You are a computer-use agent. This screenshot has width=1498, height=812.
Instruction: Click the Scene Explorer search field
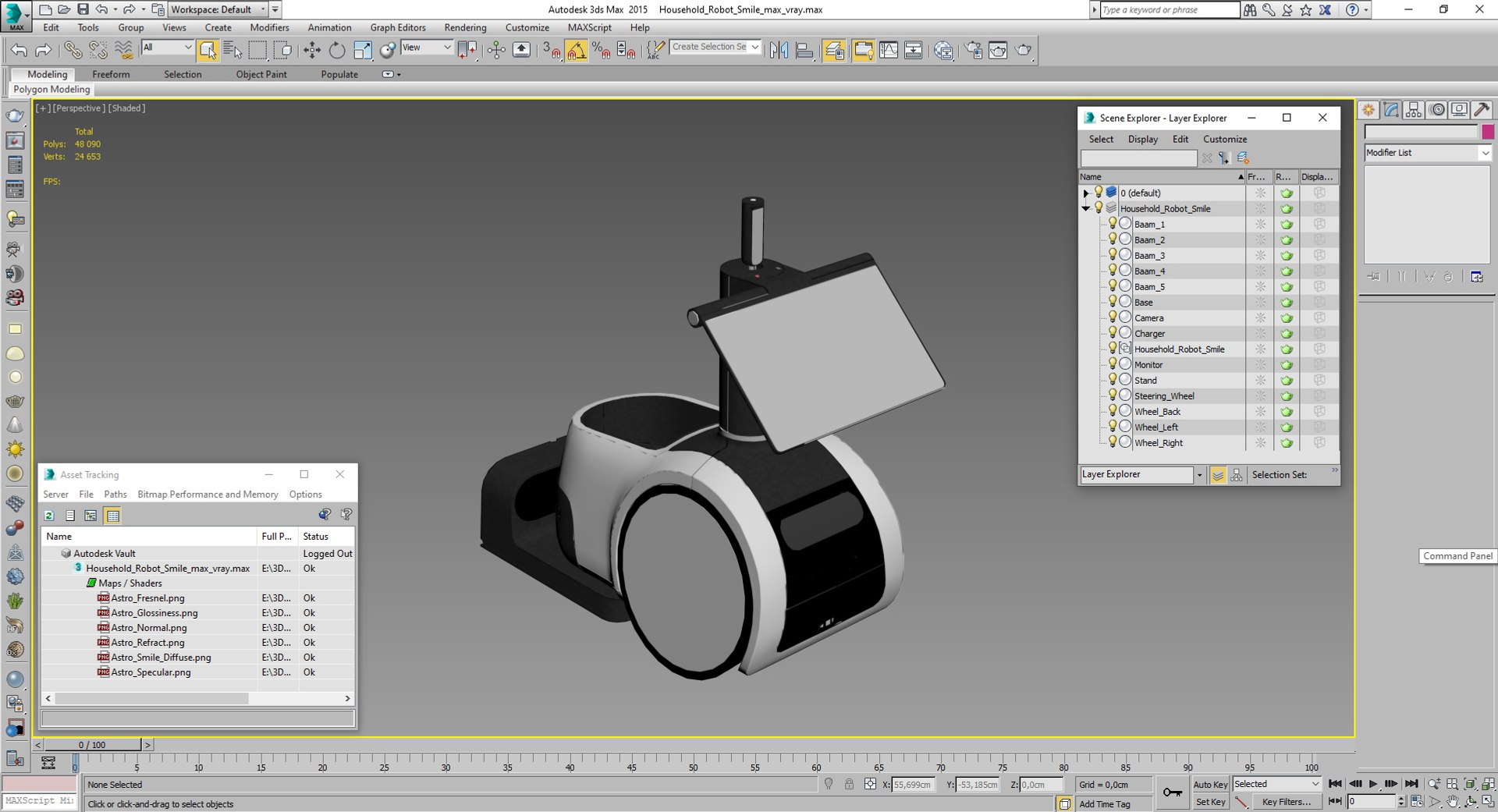(x=1138, y=158)
